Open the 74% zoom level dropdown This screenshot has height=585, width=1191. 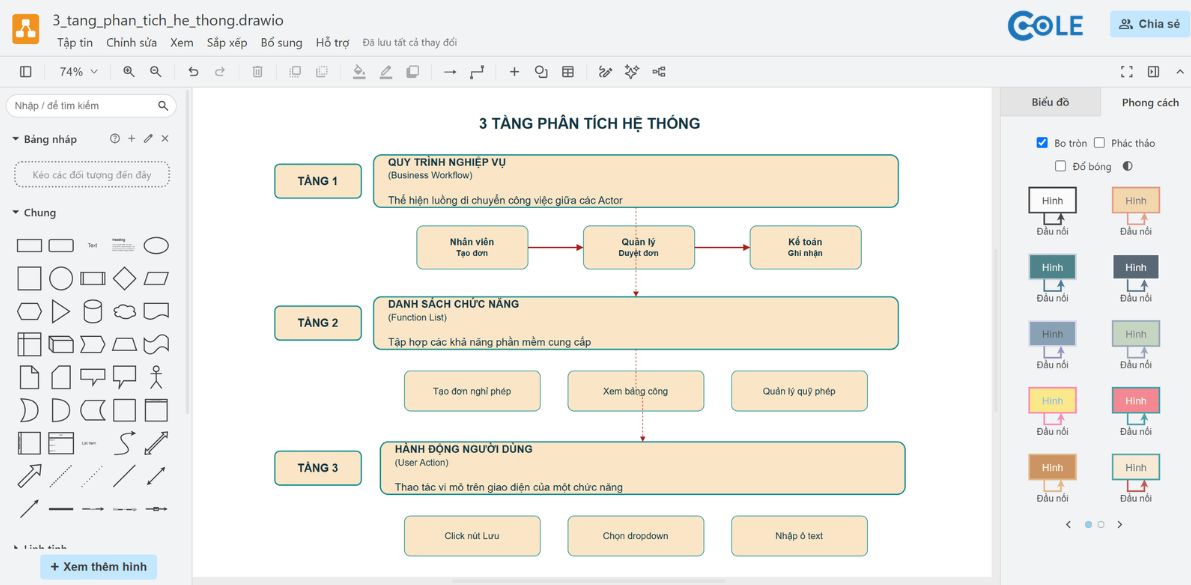click(79, 71)
